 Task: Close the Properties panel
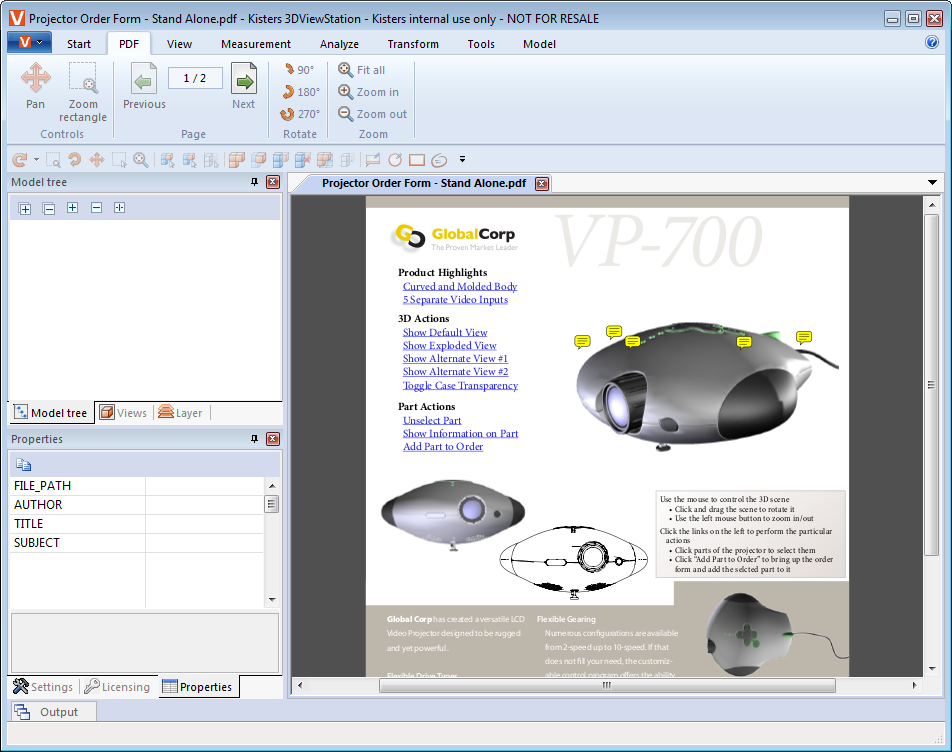pos(273,439)
